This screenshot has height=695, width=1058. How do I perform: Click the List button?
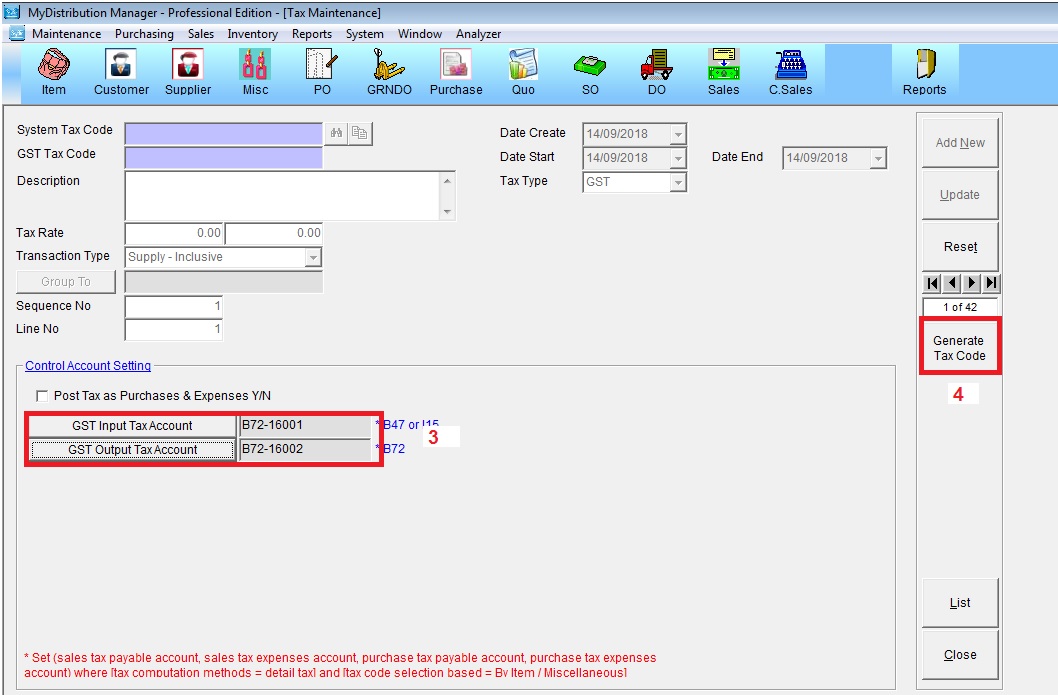[959, 603]
